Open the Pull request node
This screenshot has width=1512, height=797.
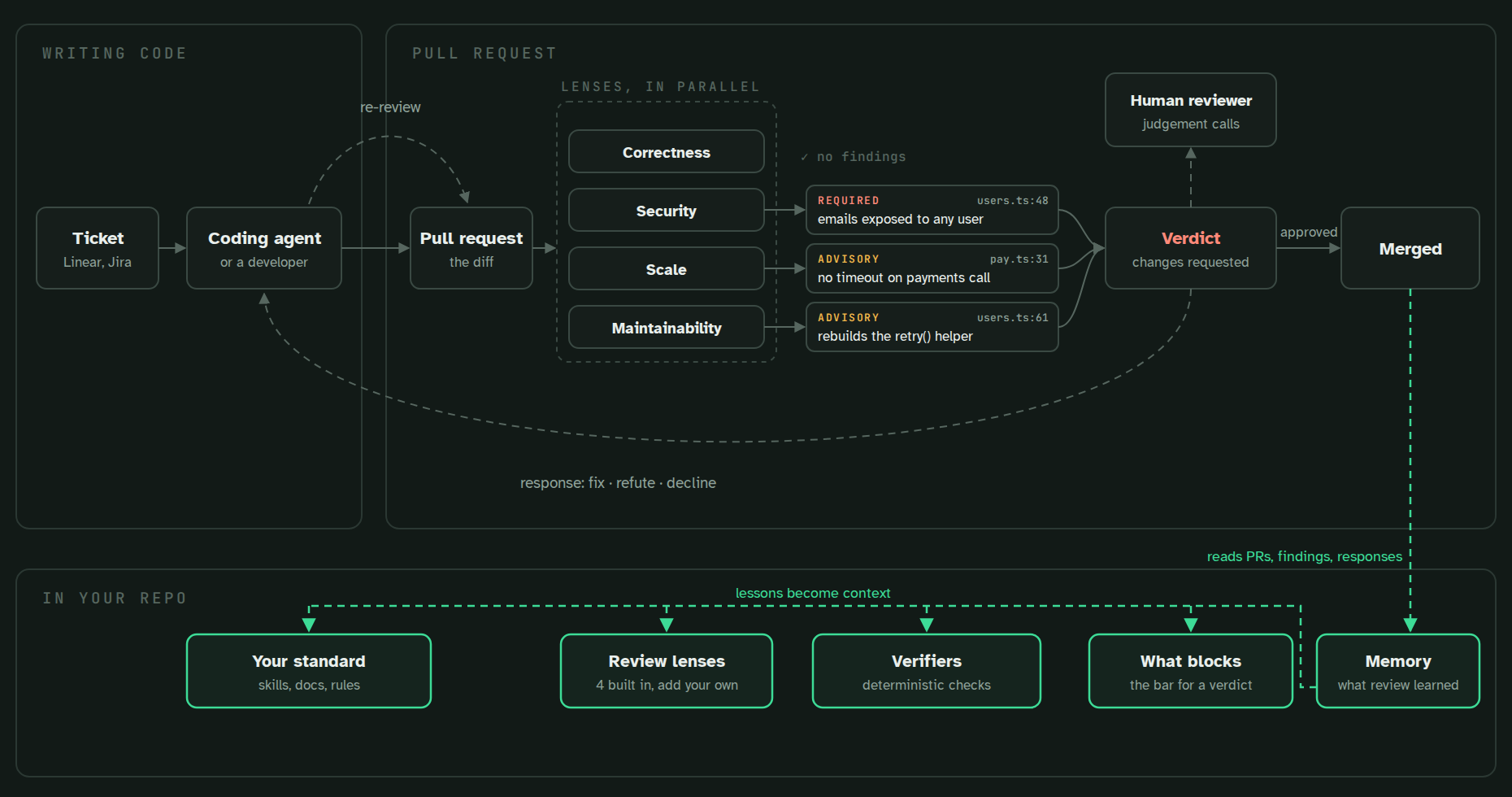point(471,248)
